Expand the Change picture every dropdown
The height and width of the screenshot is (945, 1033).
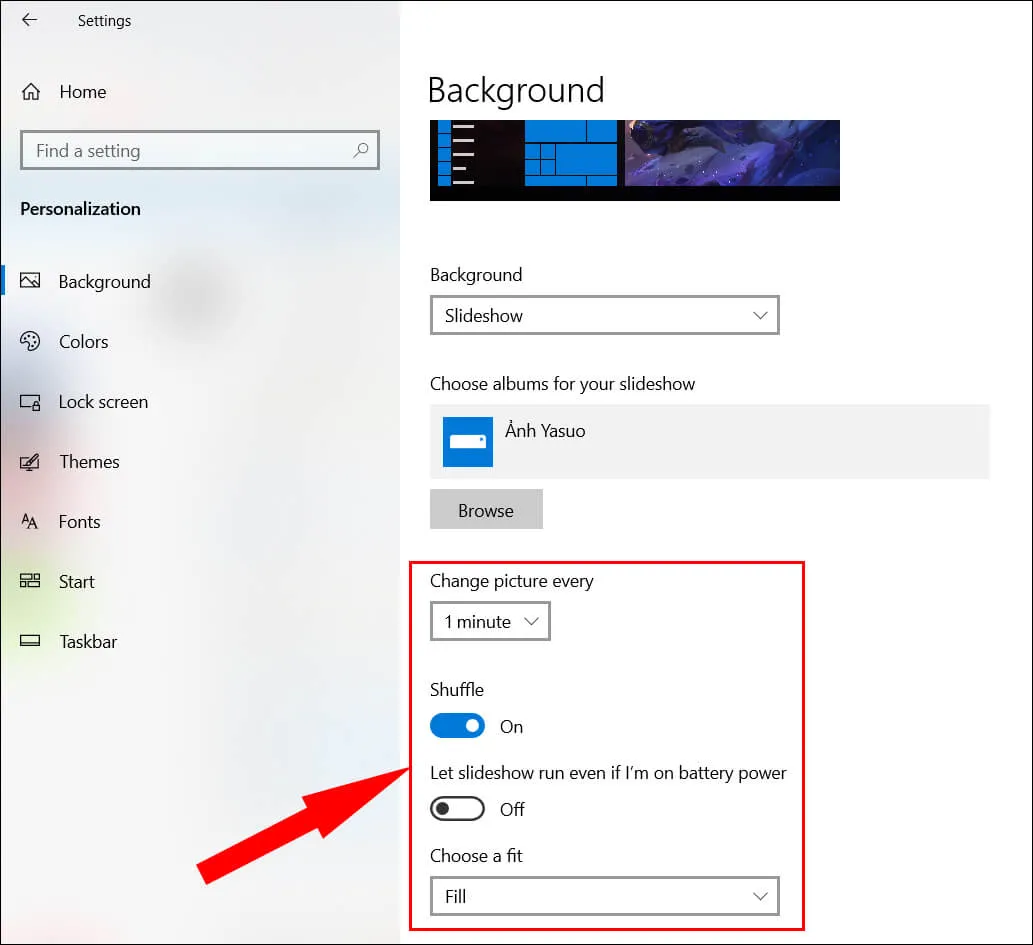coord(490,621)
